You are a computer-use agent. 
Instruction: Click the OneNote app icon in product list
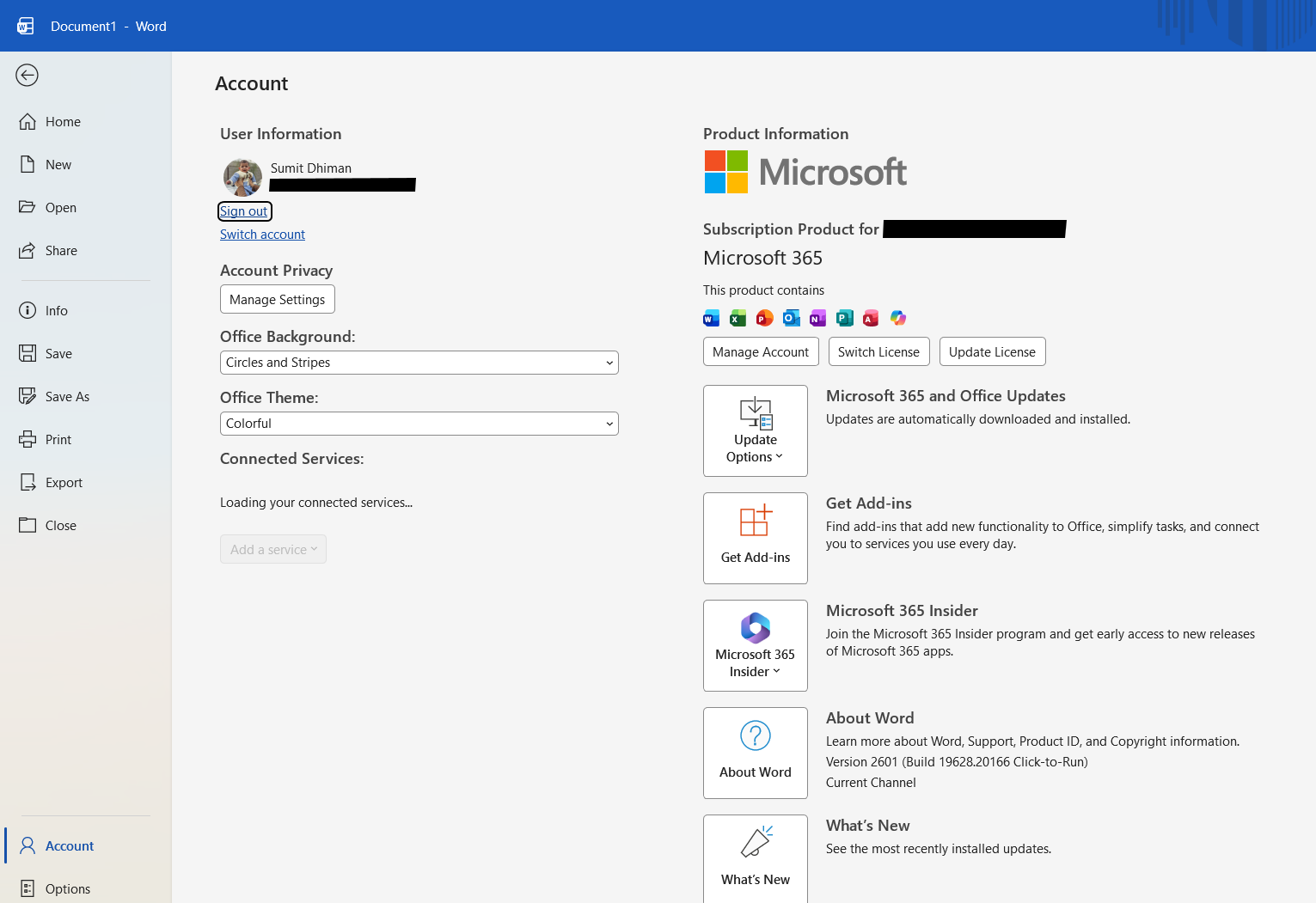click(817, 318)
